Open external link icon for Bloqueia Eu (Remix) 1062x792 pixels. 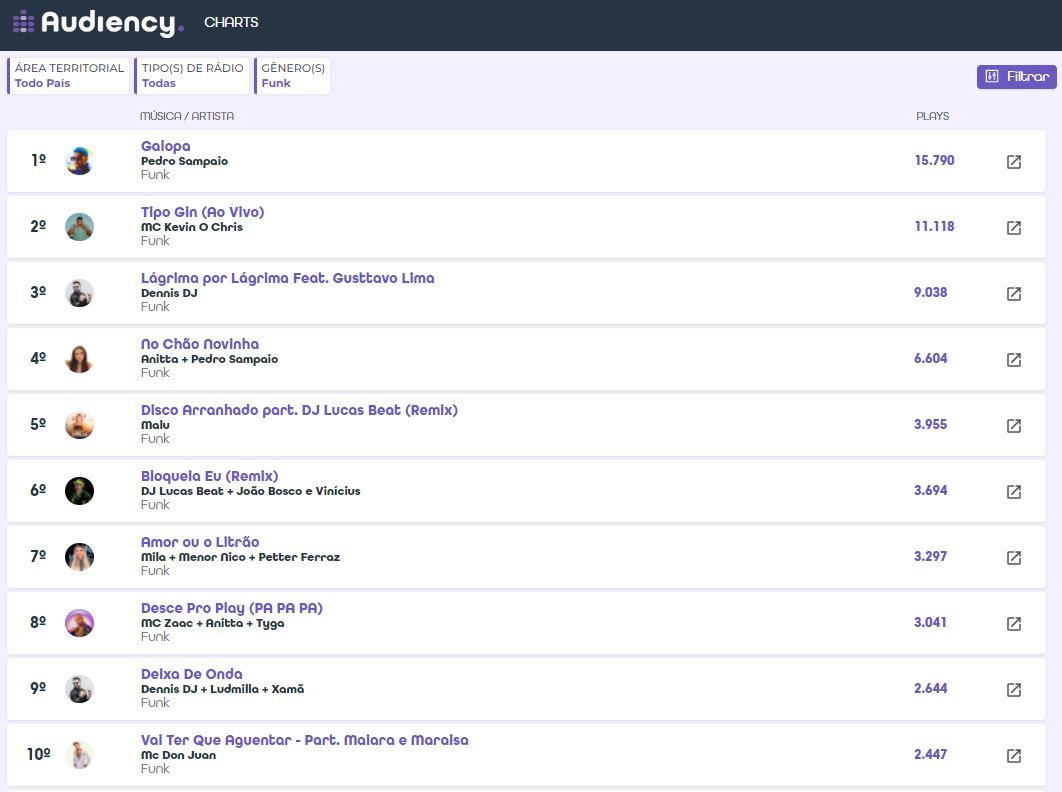tap(1013, 491)
